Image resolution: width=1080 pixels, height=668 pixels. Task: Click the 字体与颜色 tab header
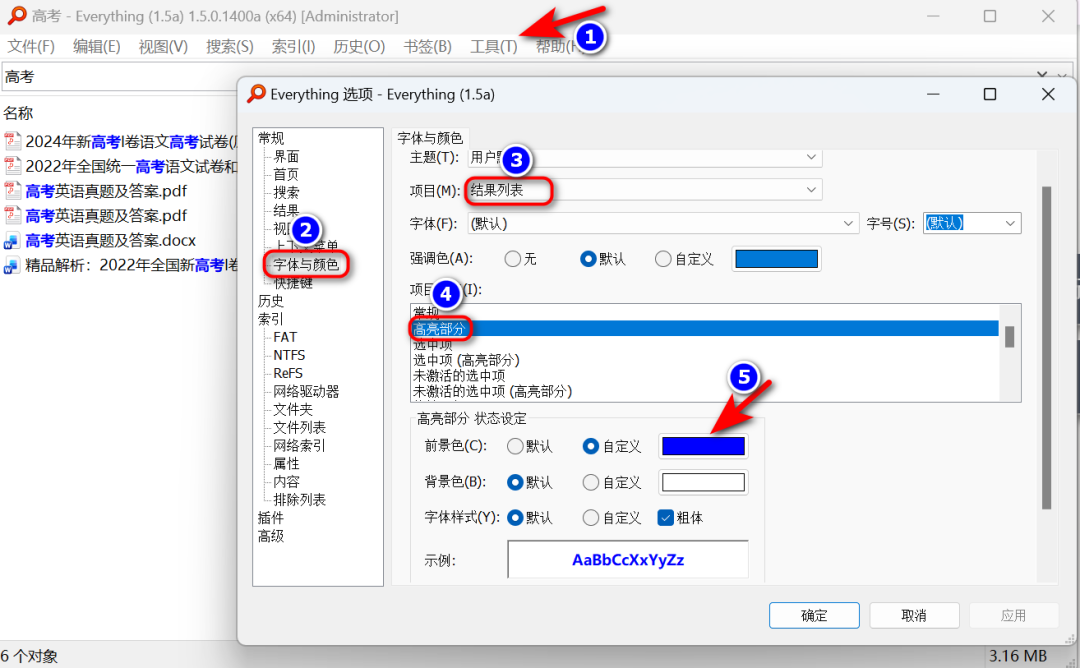point(430,138)
